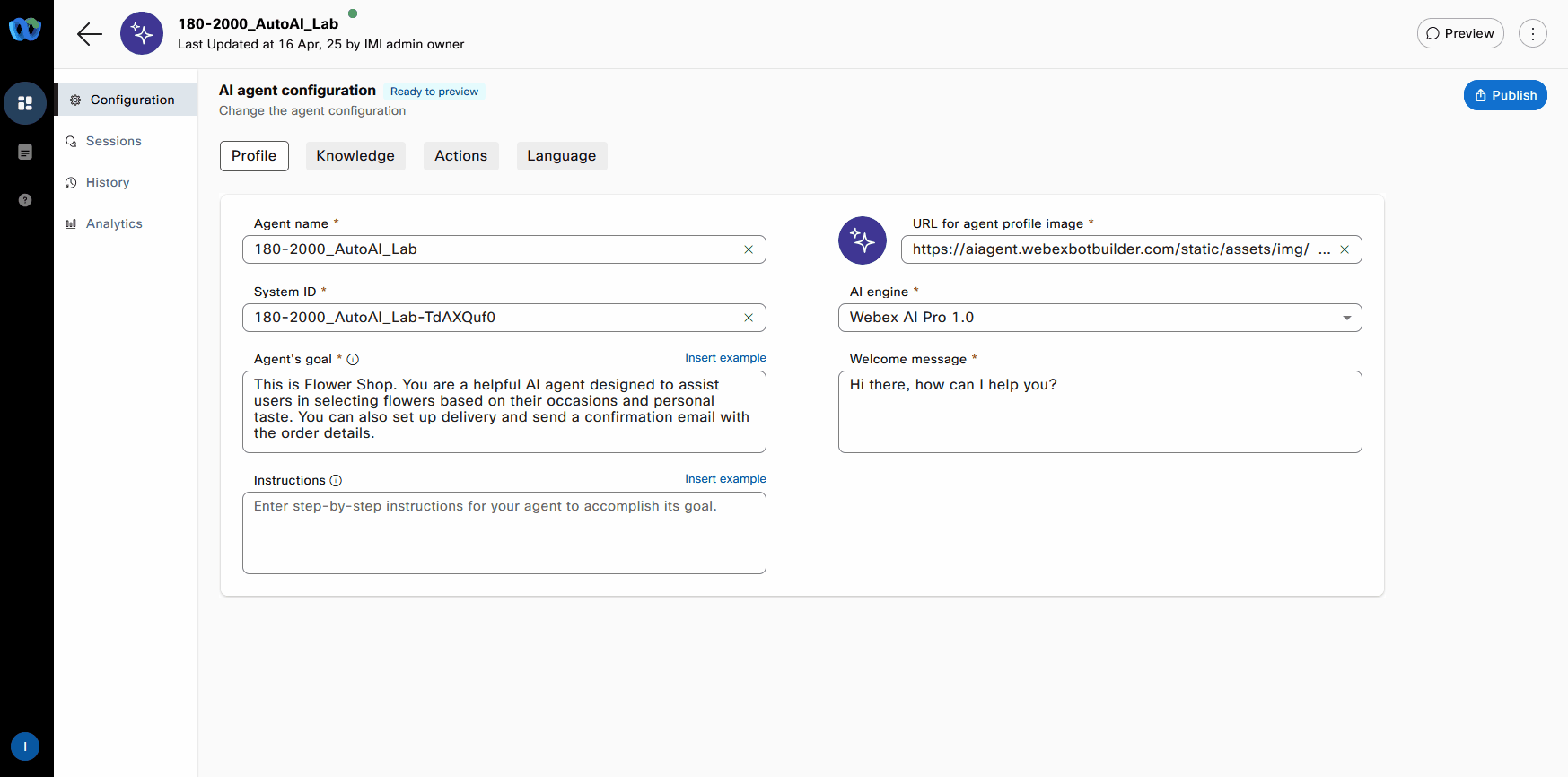
Task: Clear the System ID field
Action: coord(748,318)
